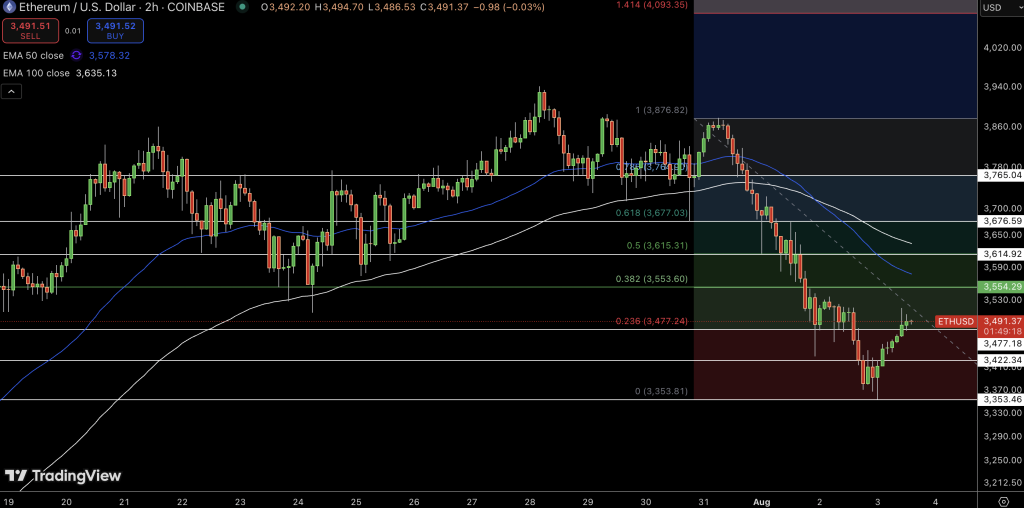Click the SELL 3,491.51 button
The height and width of the screenshot is (508, 1024).
[x=30, y=31]
